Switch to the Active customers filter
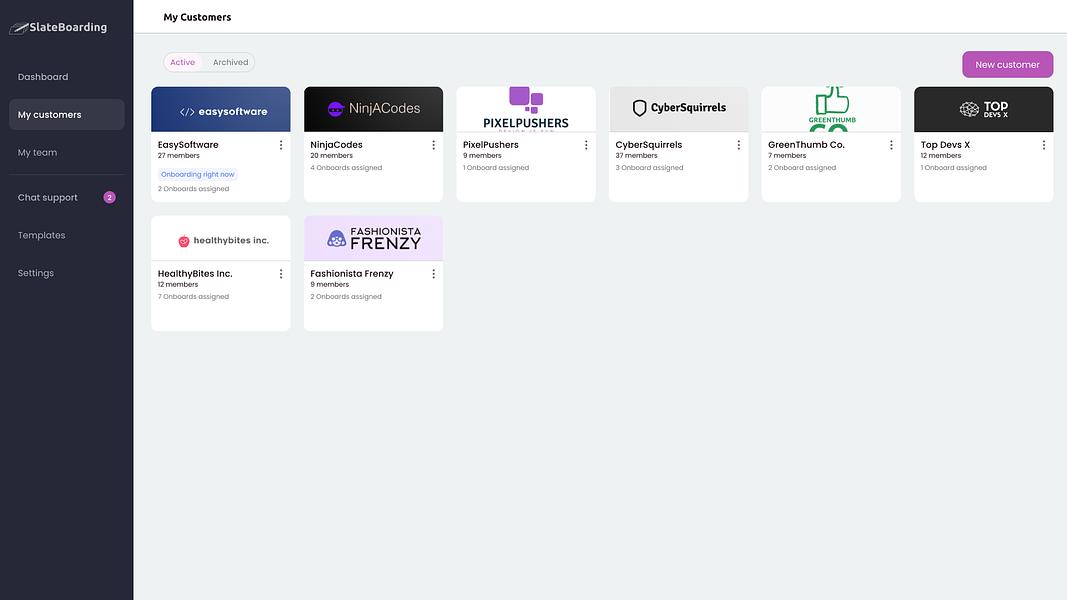This screenshot has height=600, width=1067. tap(182, 62)
